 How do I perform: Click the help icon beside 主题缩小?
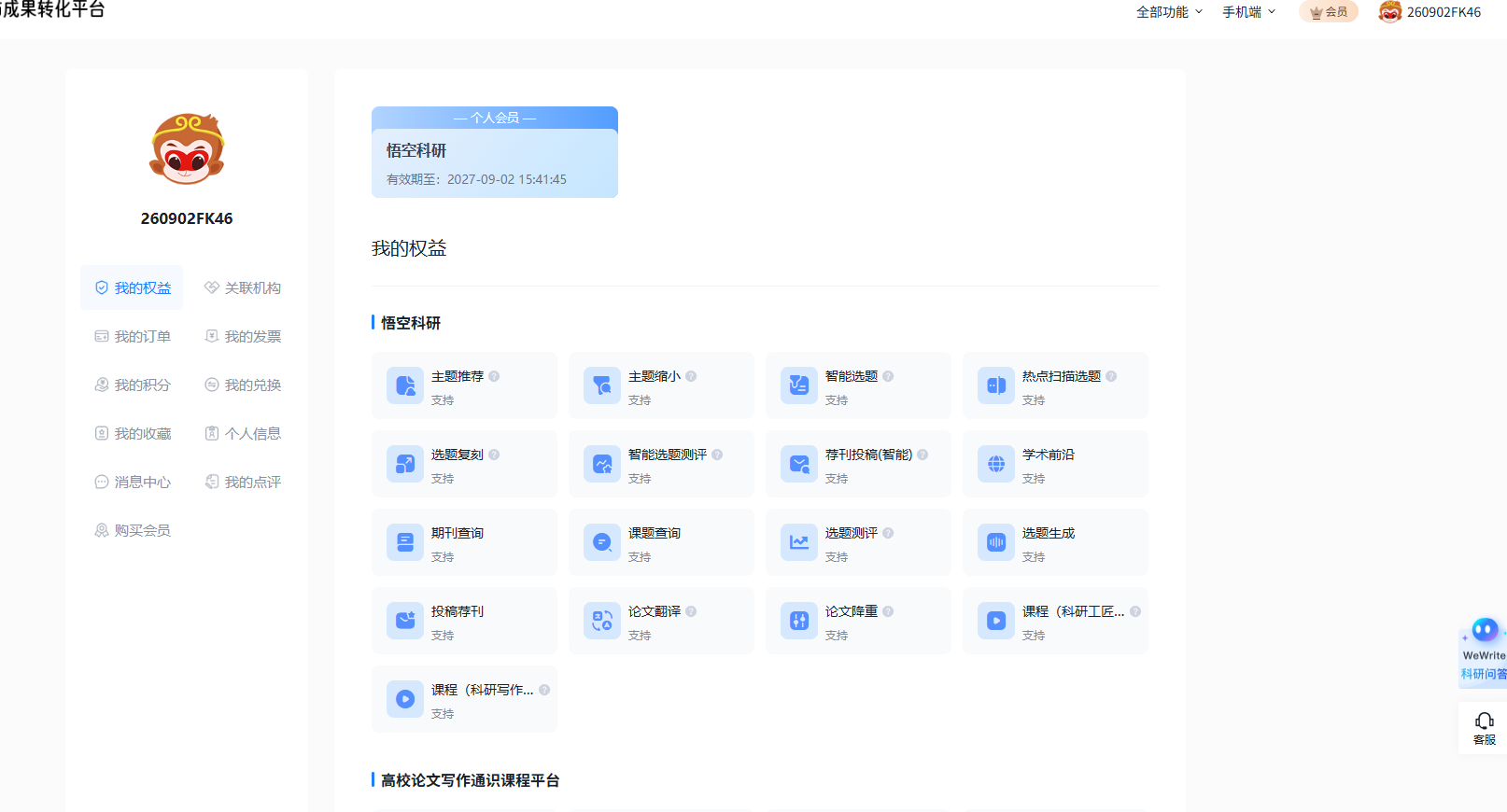pyautogui.click(x=691, y=376)
